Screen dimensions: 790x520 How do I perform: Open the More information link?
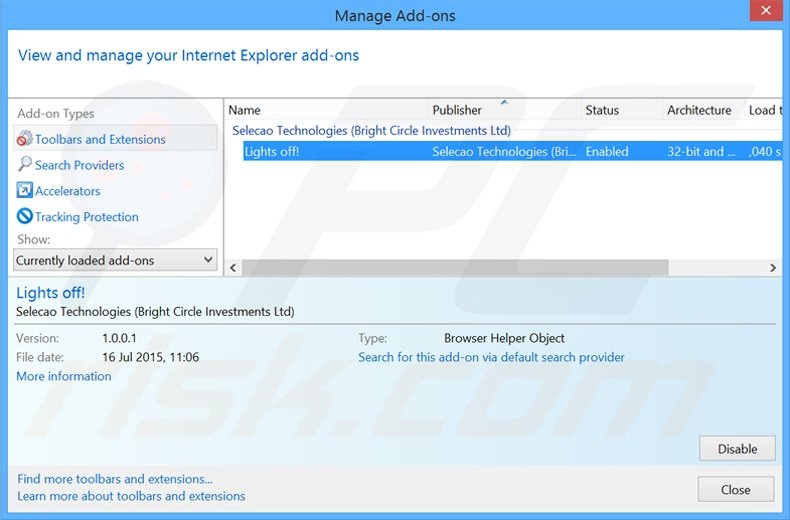(x=63, y=376)
